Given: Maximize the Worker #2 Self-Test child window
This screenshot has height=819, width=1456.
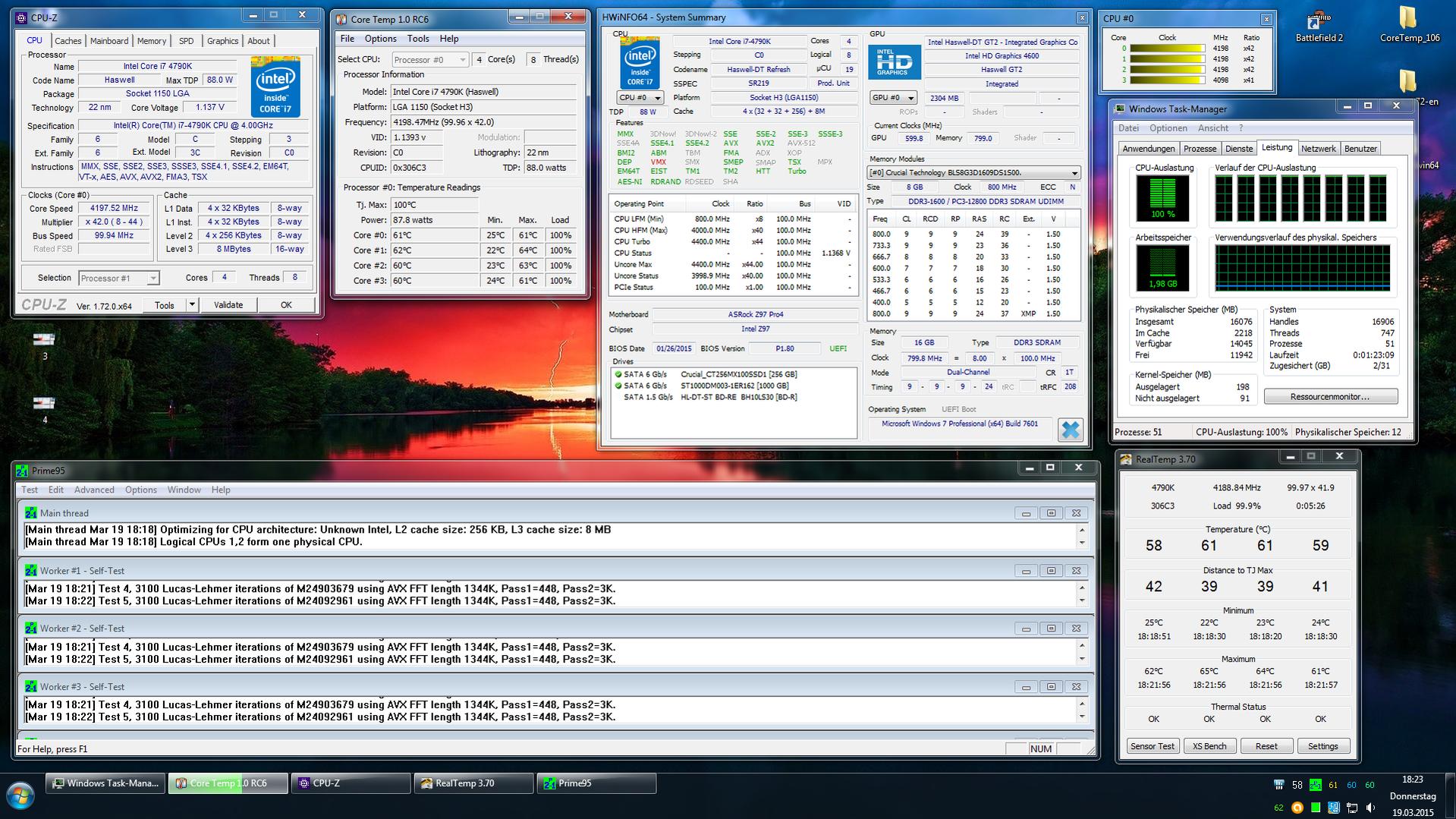Looking at the screenshot, I should click(1051, 628).
